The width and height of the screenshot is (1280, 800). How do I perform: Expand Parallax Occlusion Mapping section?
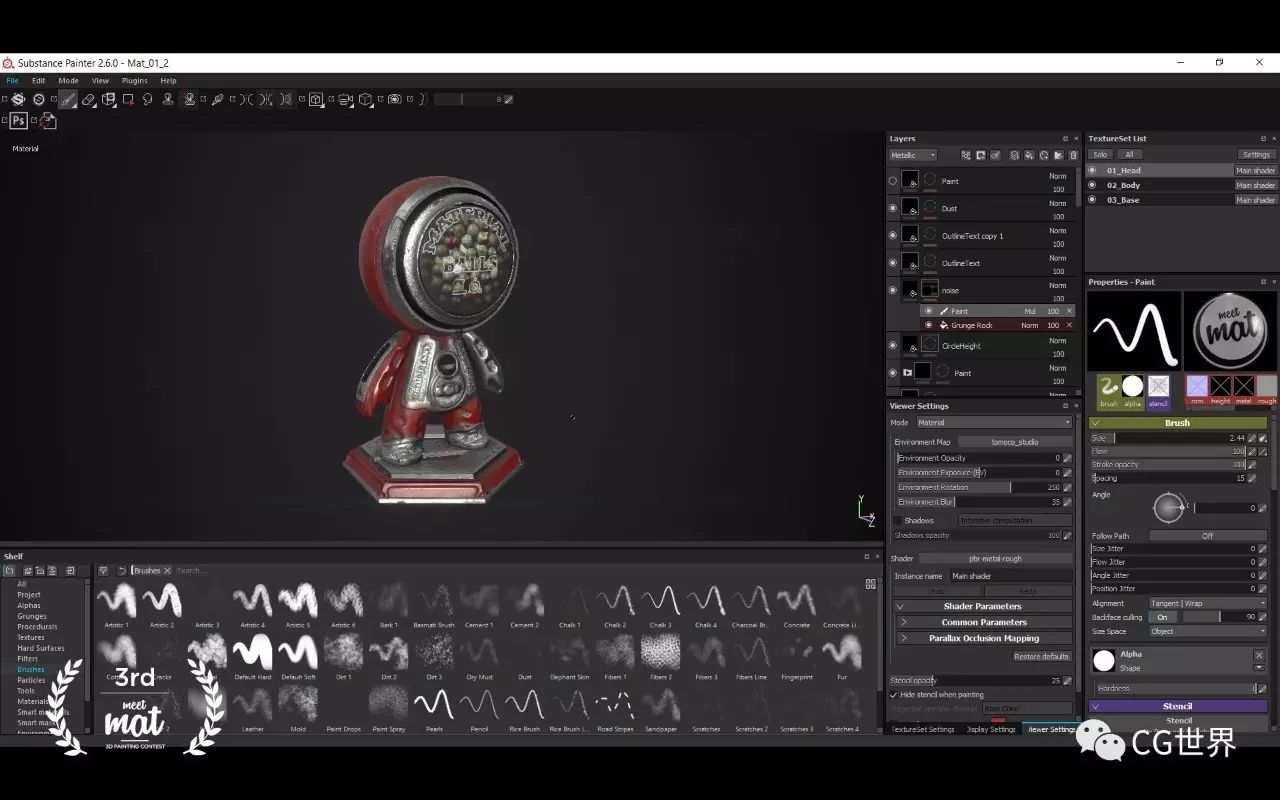tap(985, 638)
